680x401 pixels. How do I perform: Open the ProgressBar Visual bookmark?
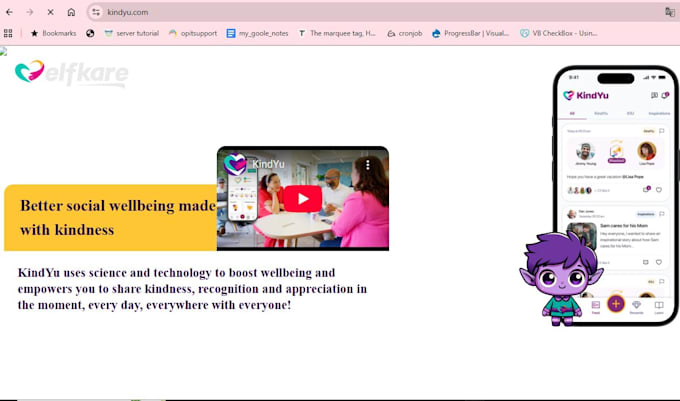471,33
